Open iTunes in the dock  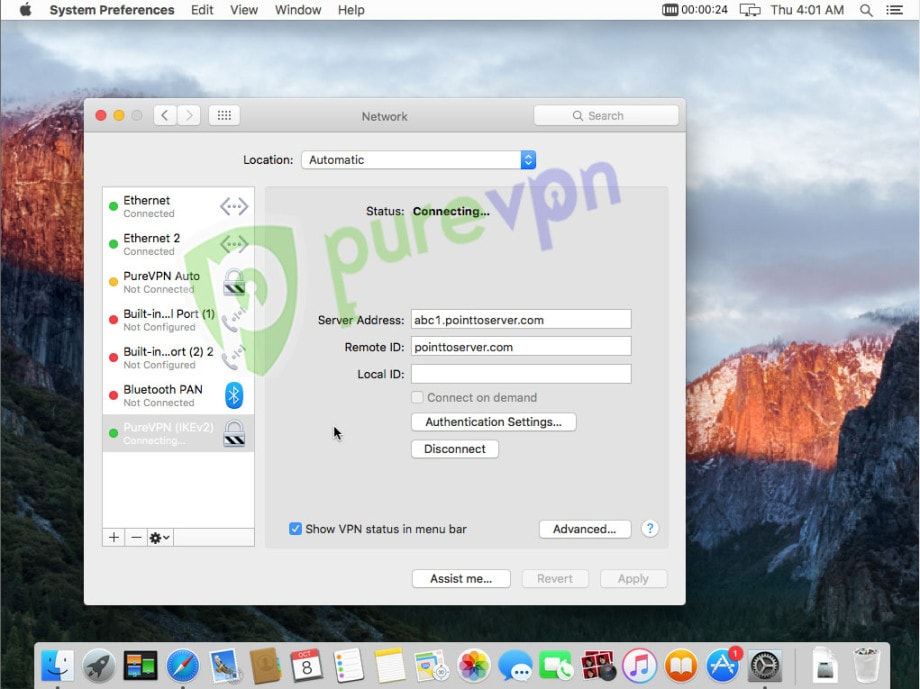(x=639, y=666)
